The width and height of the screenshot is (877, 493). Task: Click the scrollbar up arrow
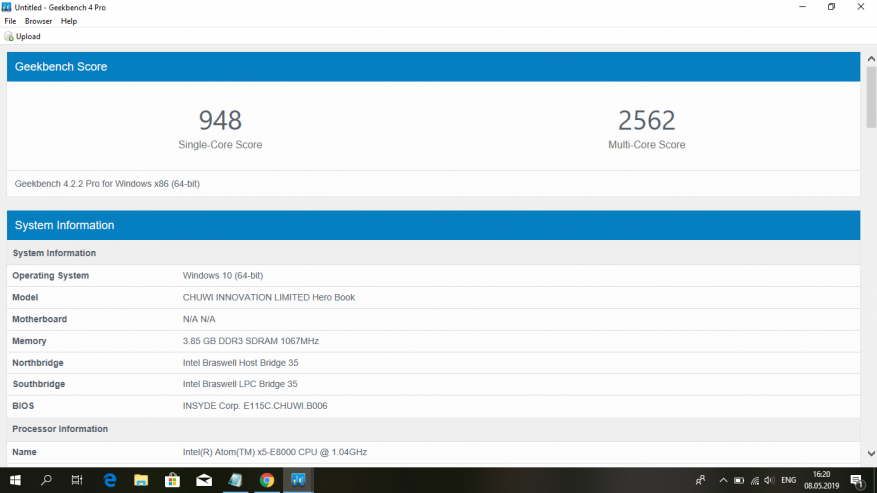[871, 59]
